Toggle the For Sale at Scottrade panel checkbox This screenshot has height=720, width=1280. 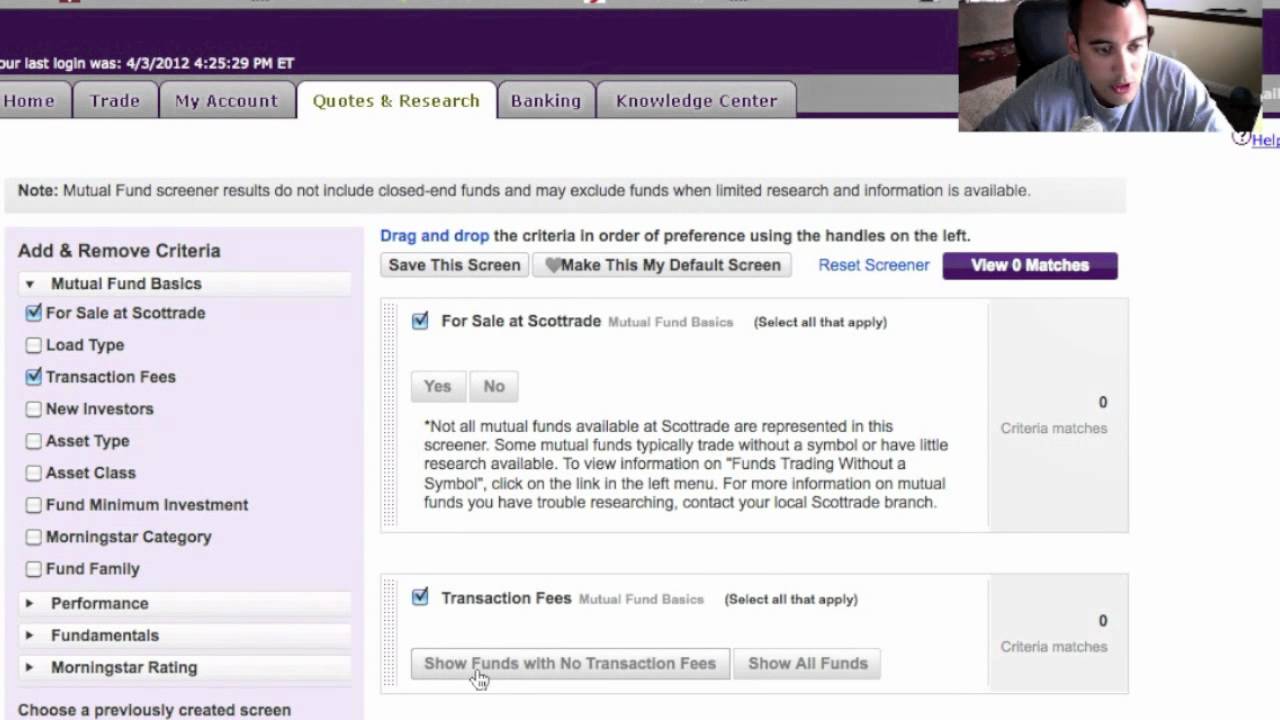(420, 321)
